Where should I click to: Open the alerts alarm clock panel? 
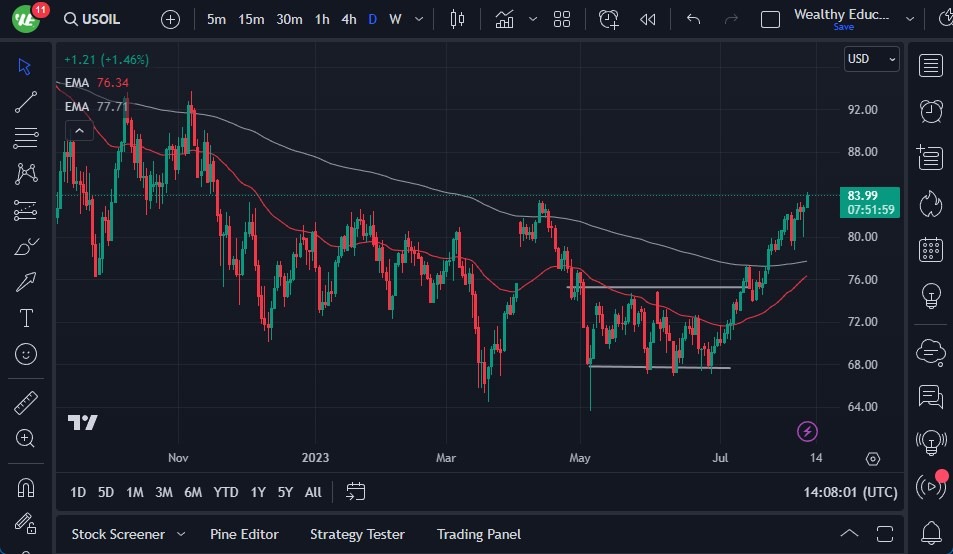(x=931, y=110)
